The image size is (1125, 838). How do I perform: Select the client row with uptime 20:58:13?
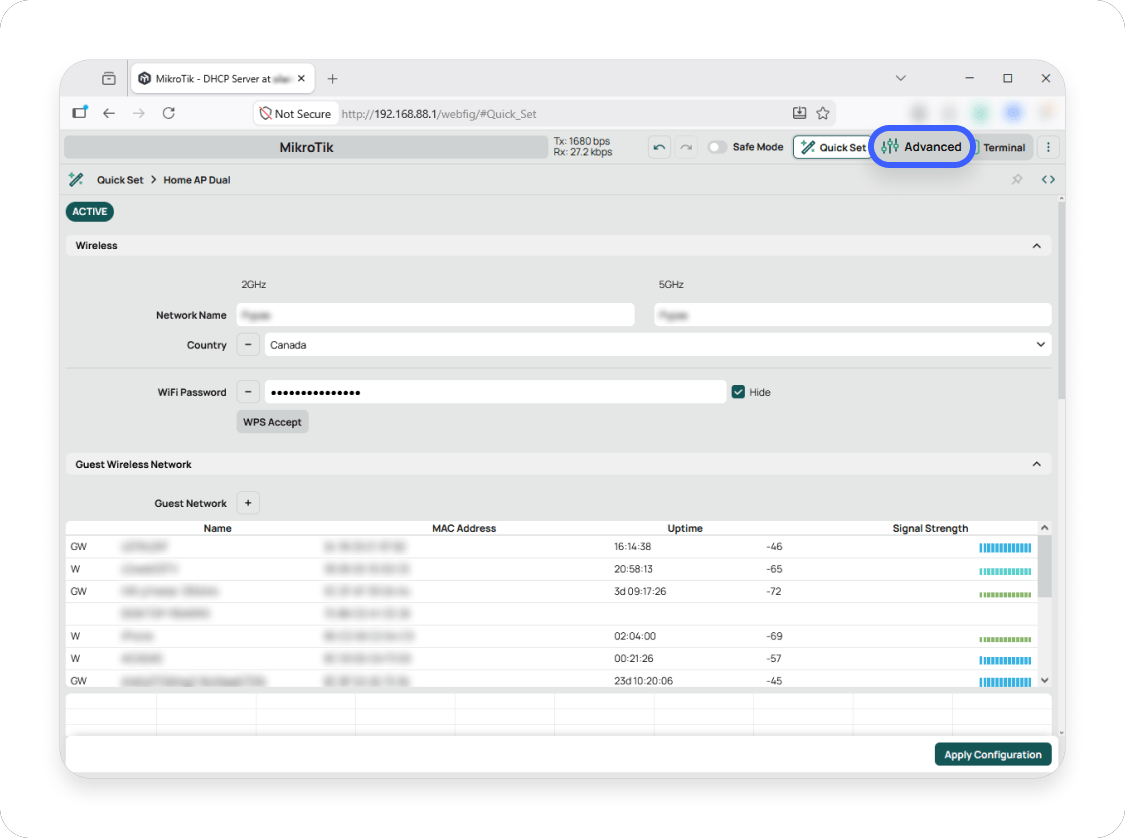(551, 569)
